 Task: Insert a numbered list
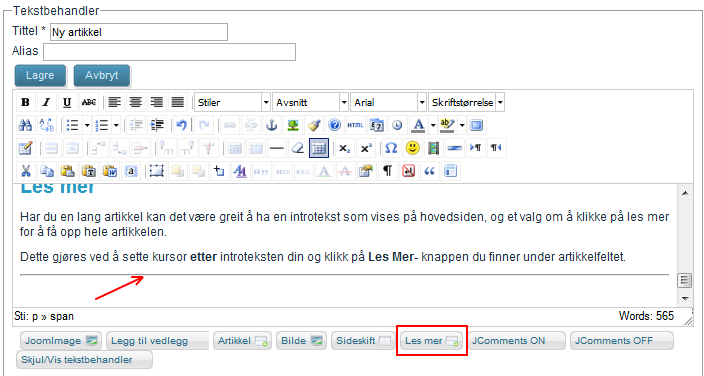tap(102, 125)
